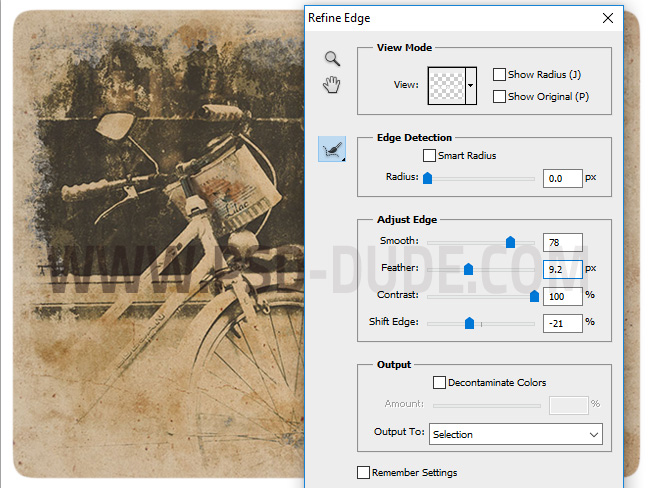
Task: Enable the Show Radius (J) checkbox
Action: click(499, 75)
